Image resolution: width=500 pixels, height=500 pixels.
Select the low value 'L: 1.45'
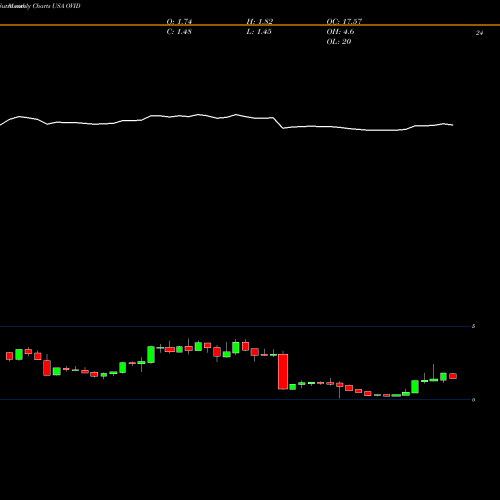(x=259, y=32)
